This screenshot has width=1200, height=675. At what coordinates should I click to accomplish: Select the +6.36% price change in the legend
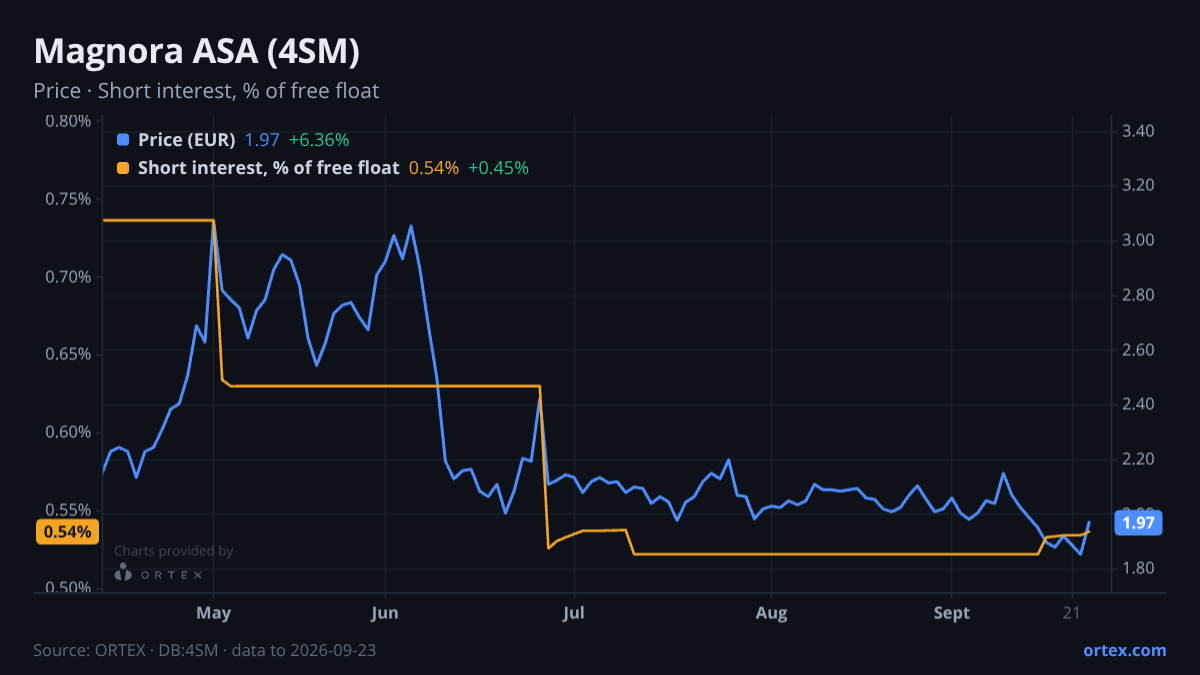(319, 140)
